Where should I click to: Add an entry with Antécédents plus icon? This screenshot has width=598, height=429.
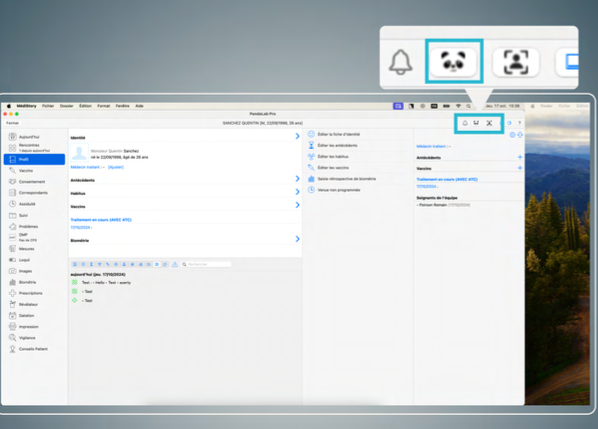520,157
